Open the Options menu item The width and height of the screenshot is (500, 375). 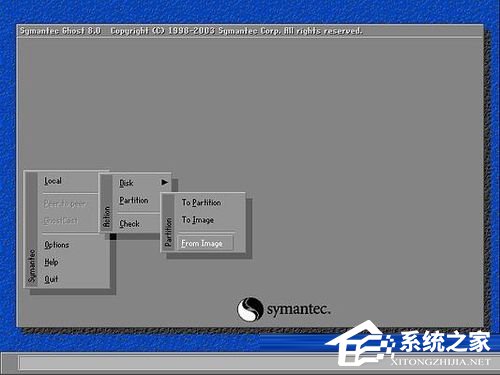pyautogui.click(x=56, y=245)
